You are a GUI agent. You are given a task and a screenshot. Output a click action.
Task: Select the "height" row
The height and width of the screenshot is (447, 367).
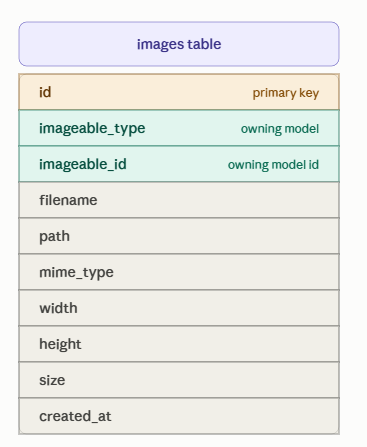[179, 344]
